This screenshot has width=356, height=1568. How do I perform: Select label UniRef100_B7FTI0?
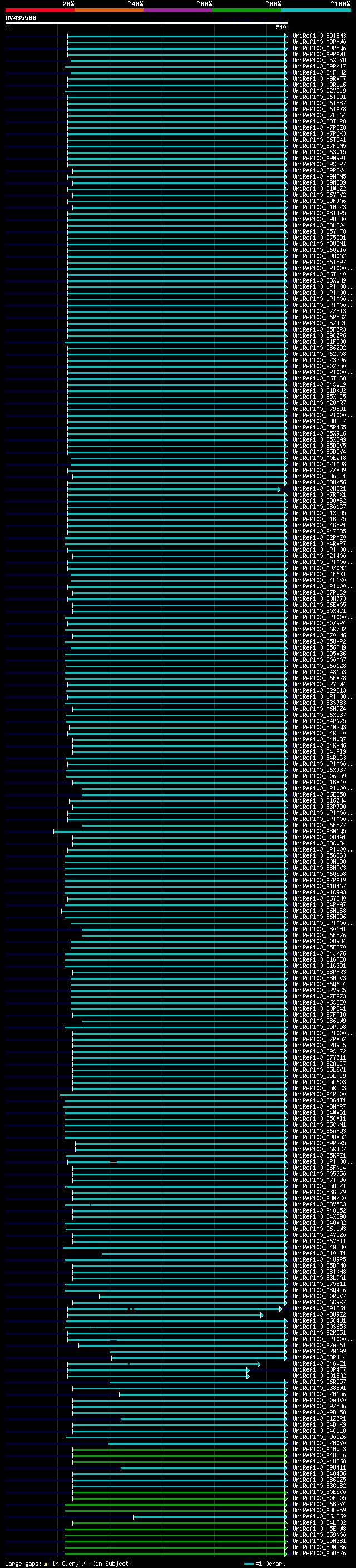pos(319,1015)
